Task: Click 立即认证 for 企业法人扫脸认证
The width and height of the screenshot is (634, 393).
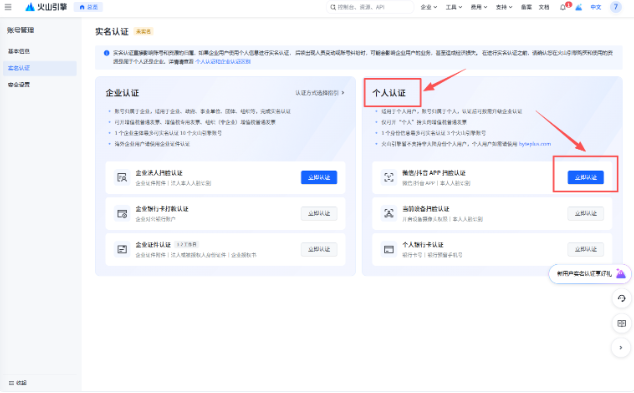Action: (319, 177)
